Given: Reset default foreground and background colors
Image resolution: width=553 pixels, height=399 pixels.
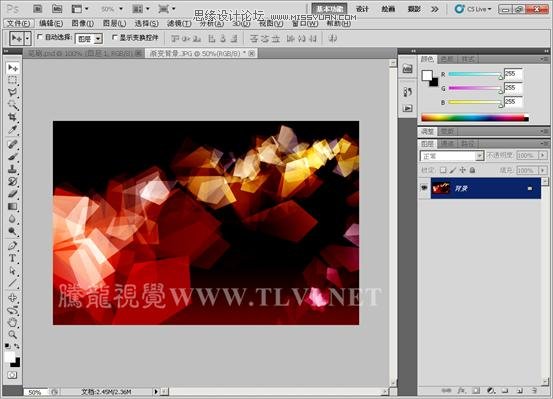Looking at the screenshot, I should point(7,346).
